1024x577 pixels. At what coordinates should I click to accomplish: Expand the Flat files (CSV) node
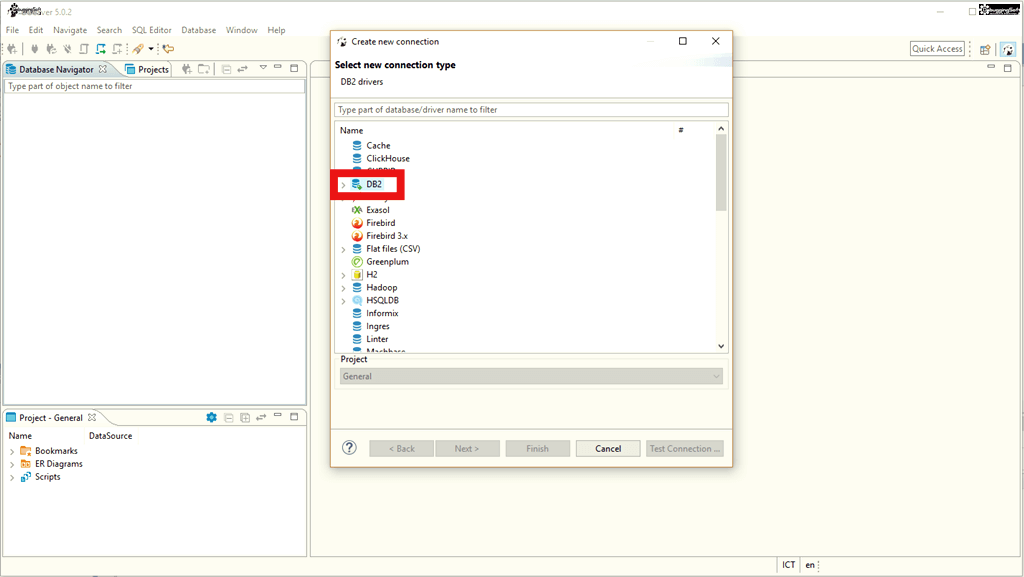[344, 249]
